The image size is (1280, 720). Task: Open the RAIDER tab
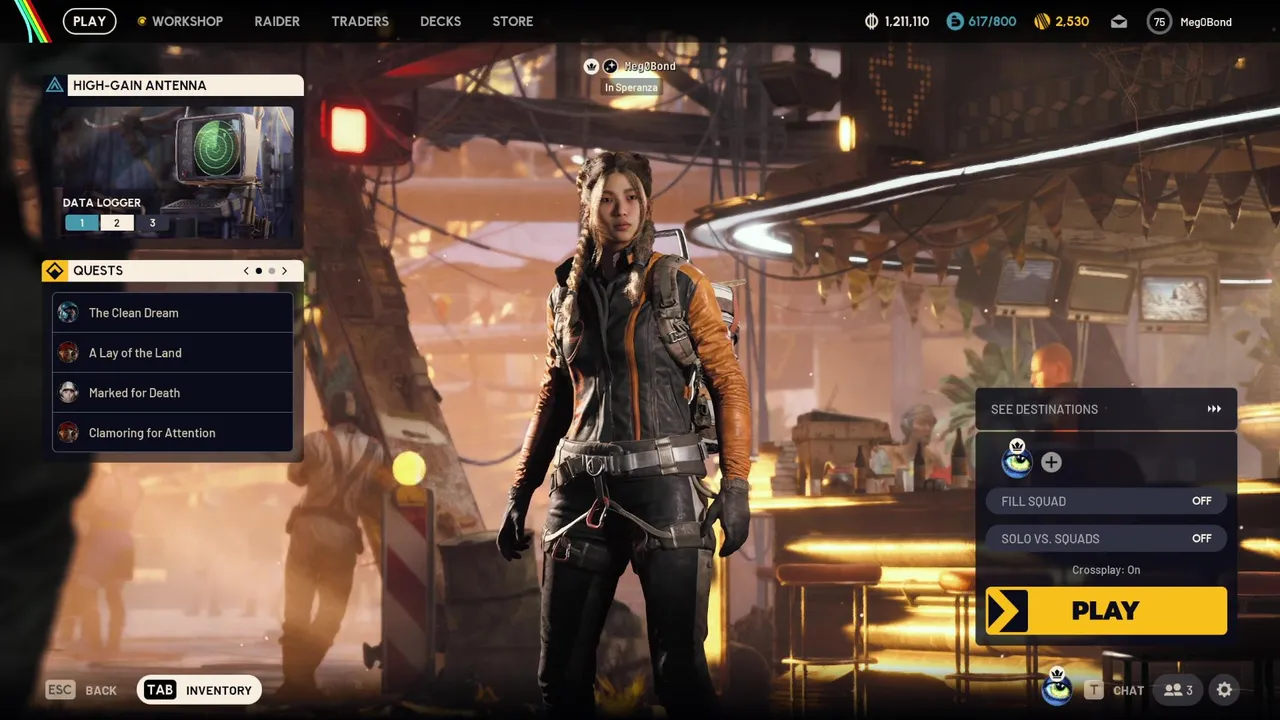tap(277, 21)
